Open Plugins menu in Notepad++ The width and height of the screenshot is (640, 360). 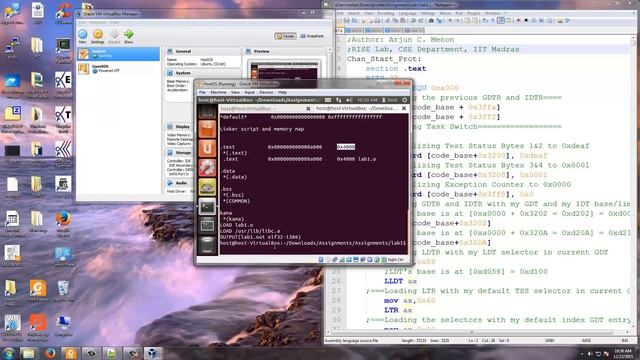click(x=473, y=13)
